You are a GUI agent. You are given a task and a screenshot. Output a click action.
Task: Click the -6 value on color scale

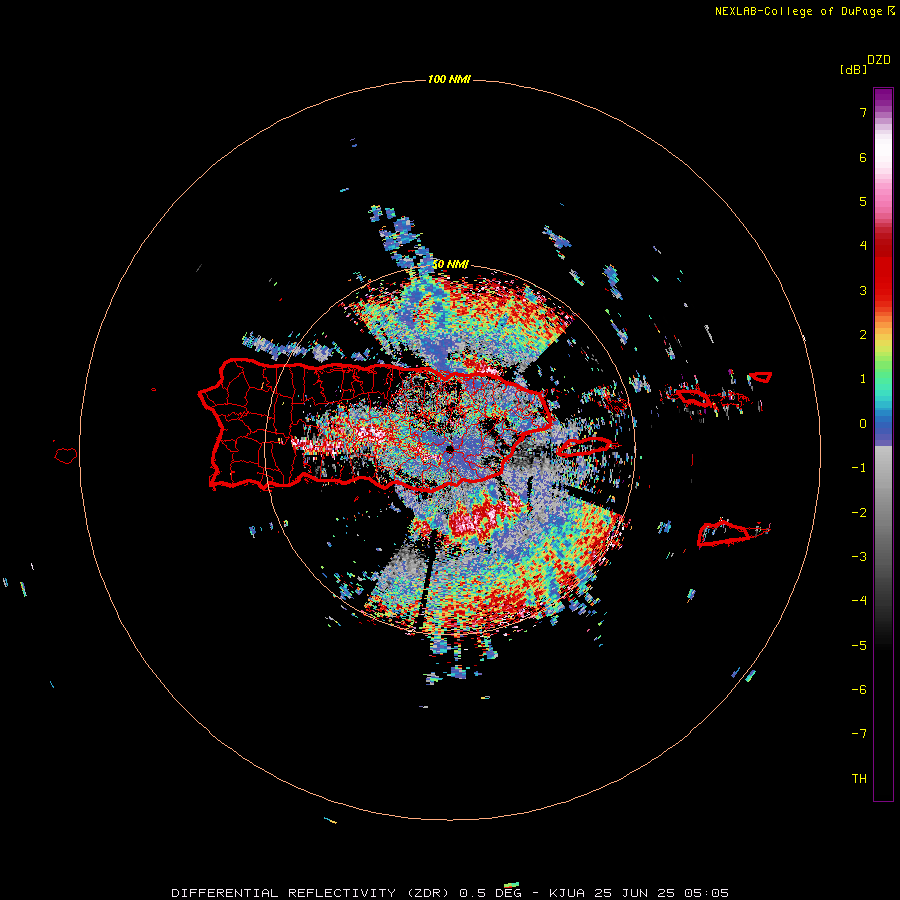pyautogui.click(x=859, y=690)
